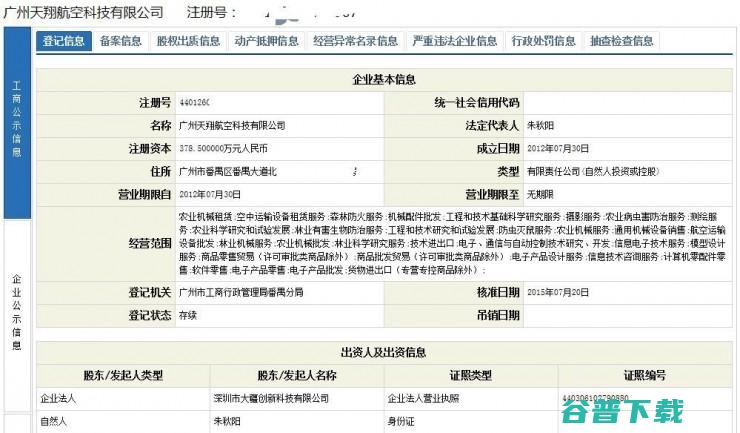Switch to the 登记信息 tab

[64, 41]
